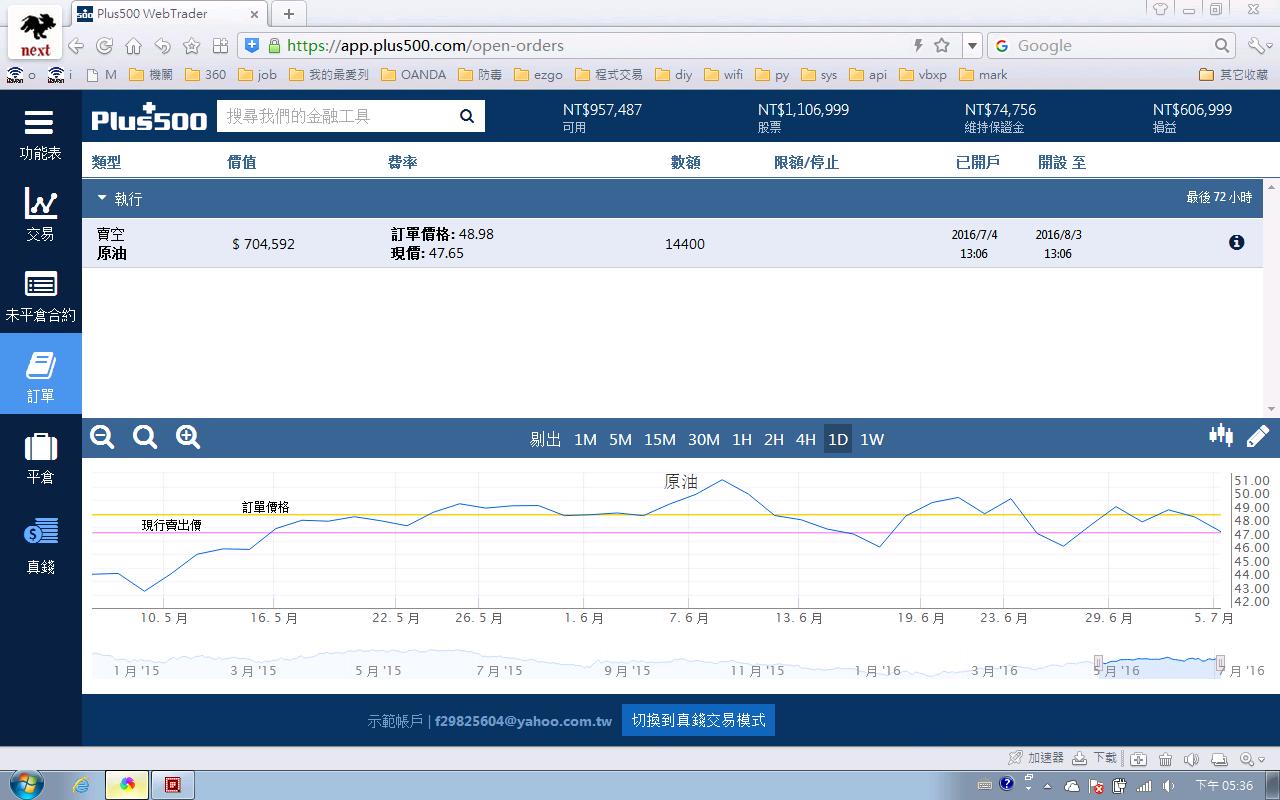
Task: Click the Plus500 logo
Action: coord(149,117)
